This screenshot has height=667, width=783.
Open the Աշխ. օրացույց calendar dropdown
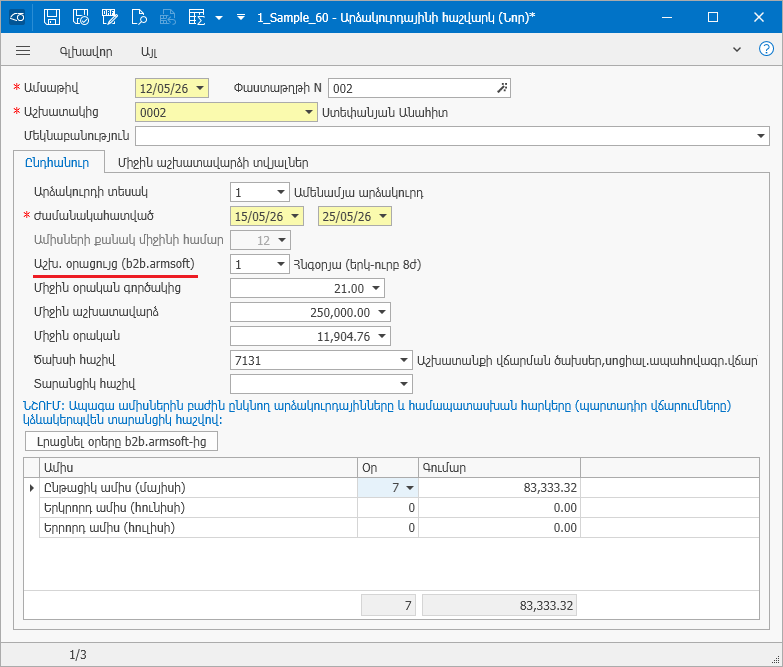point(281,264)
